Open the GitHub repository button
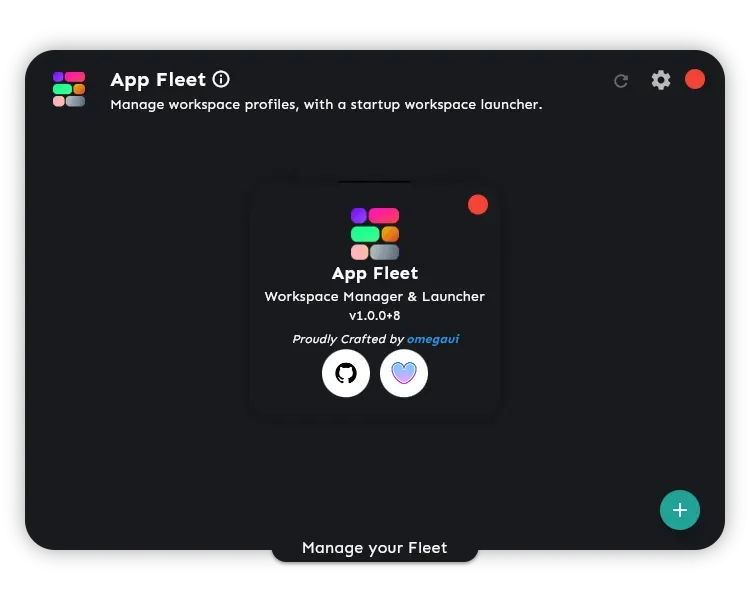This screenshot has height=600, width=750. (346, 373)
